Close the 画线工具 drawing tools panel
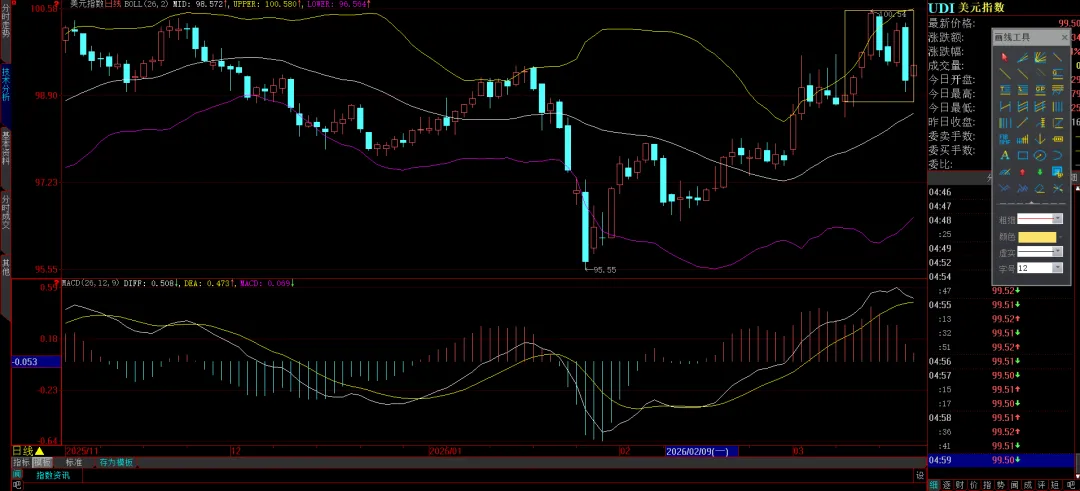 (1064, 37)
